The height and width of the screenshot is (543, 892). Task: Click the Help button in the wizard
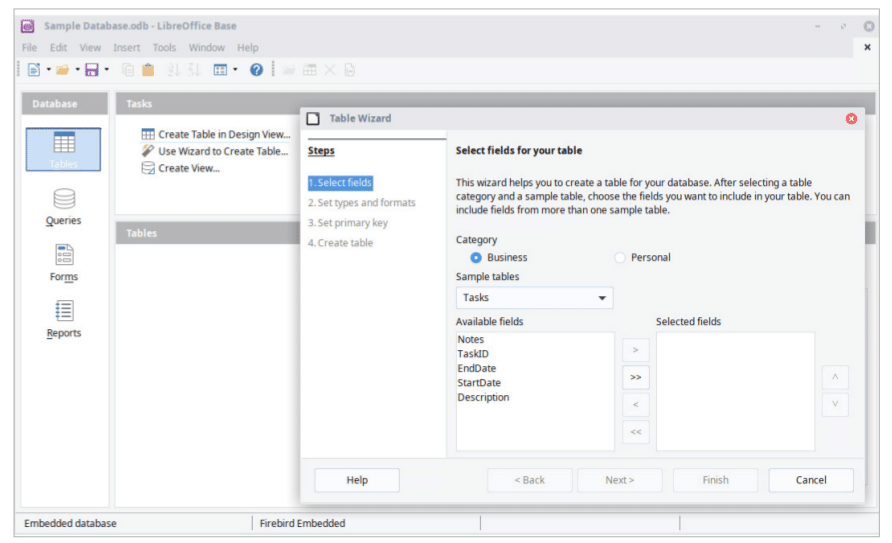(357, 480)
